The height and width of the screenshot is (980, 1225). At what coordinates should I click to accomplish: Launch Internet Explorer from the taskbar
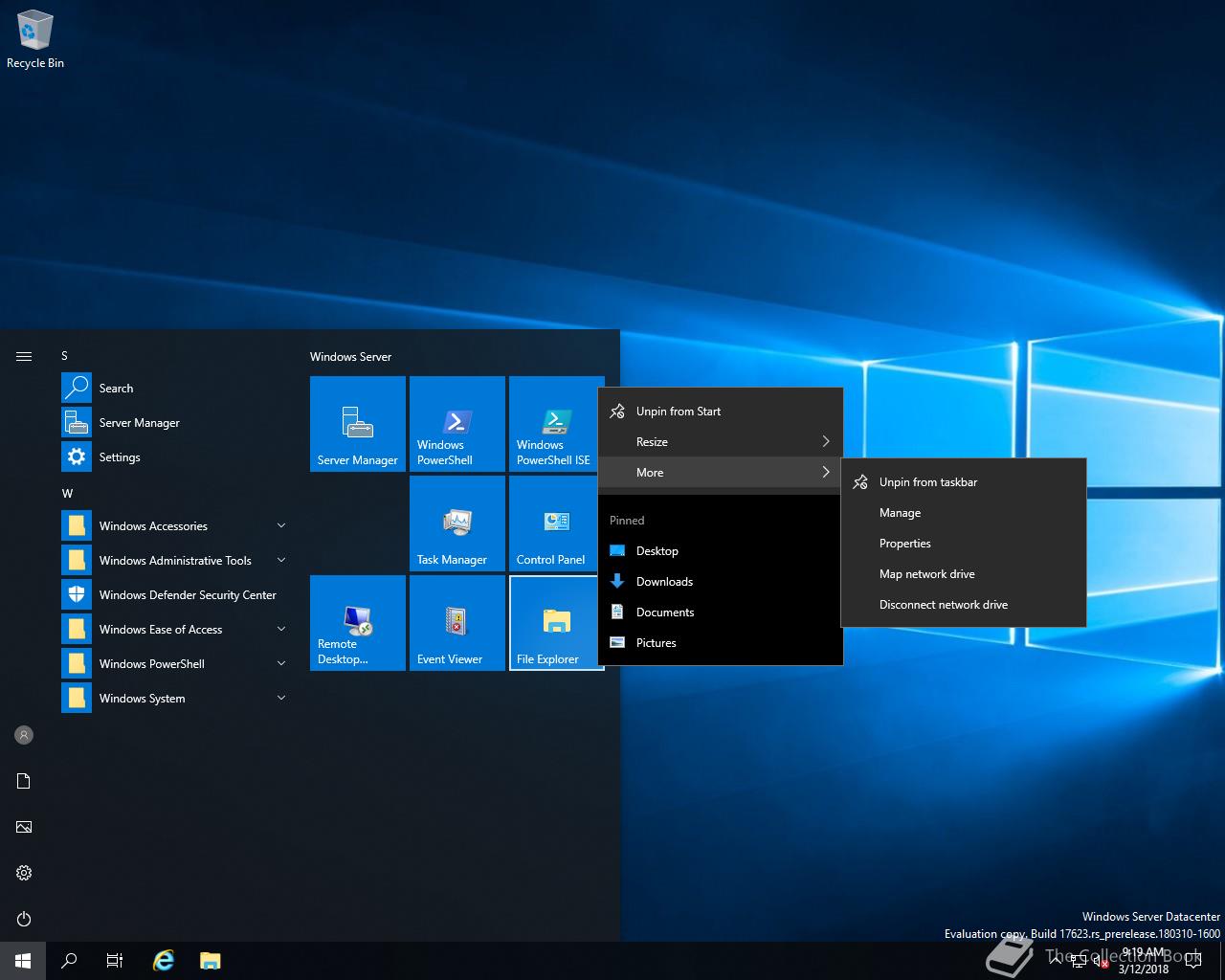tap(164, 961)
